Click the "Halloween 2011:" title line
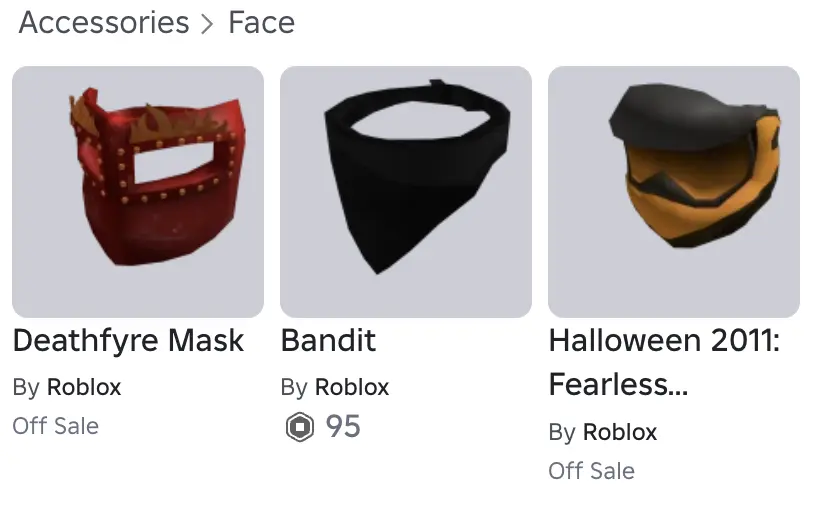The width and height of the screenshot is (826, 524). click(x=664, y=341)
